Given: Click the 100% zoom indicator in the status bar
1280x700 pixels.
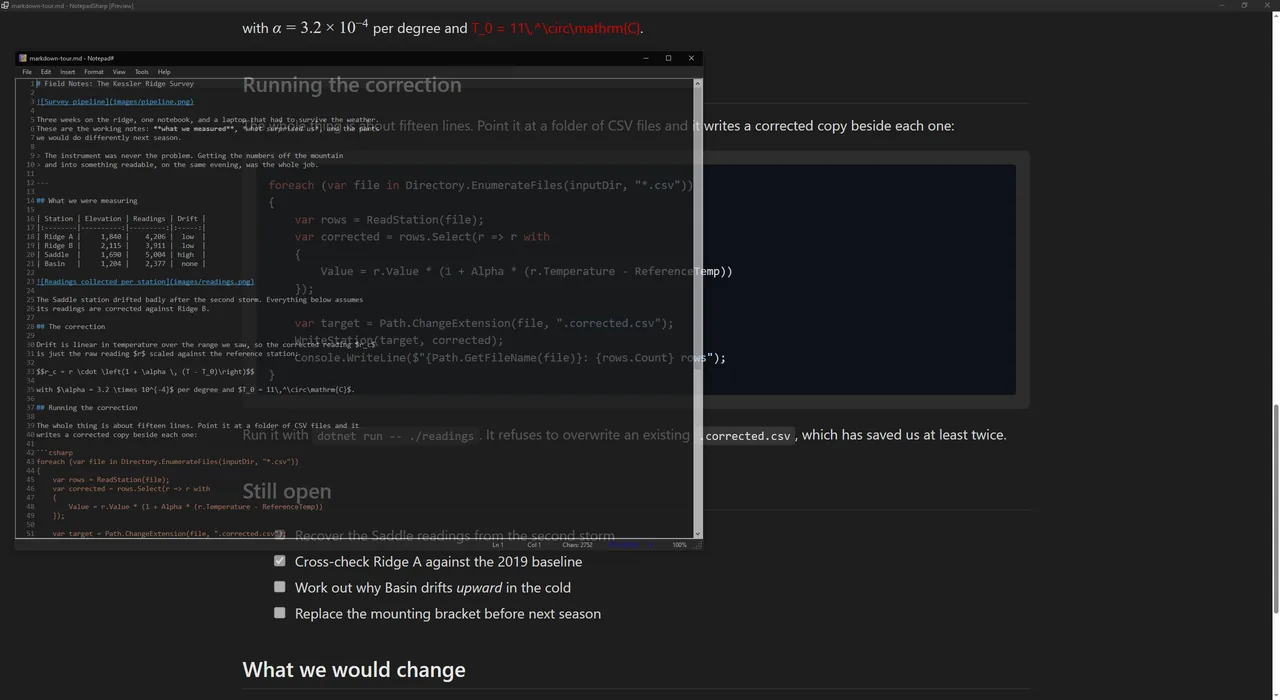Looking at the screenshot, I should coord(679,545).
